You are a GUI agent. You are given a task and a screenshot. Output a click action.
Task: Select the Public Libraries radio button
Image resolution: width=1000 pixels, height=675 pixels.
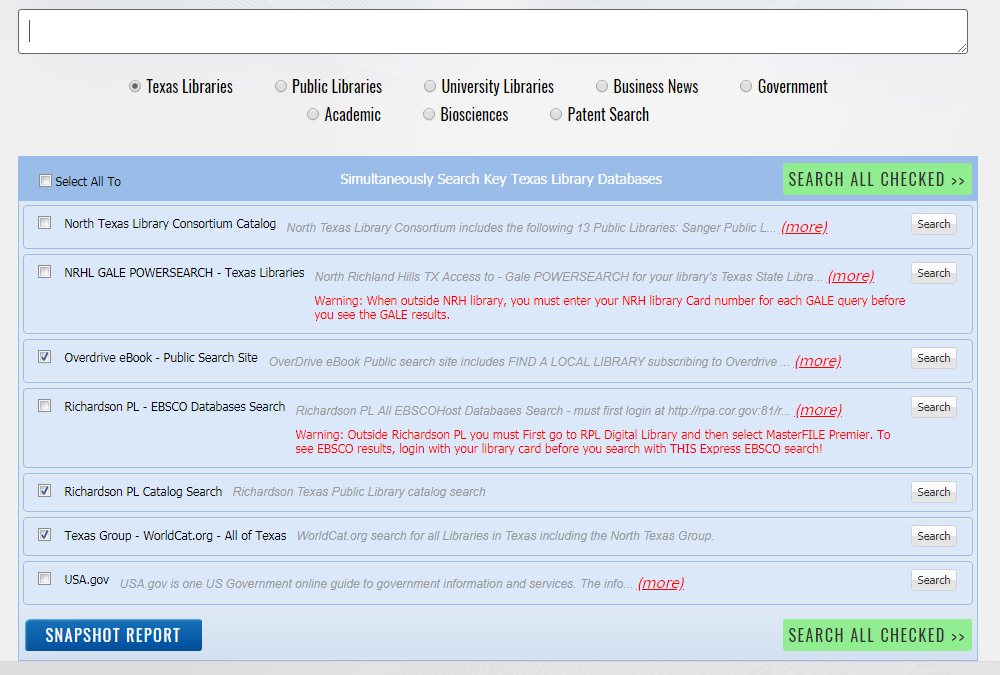click(281, 86)
